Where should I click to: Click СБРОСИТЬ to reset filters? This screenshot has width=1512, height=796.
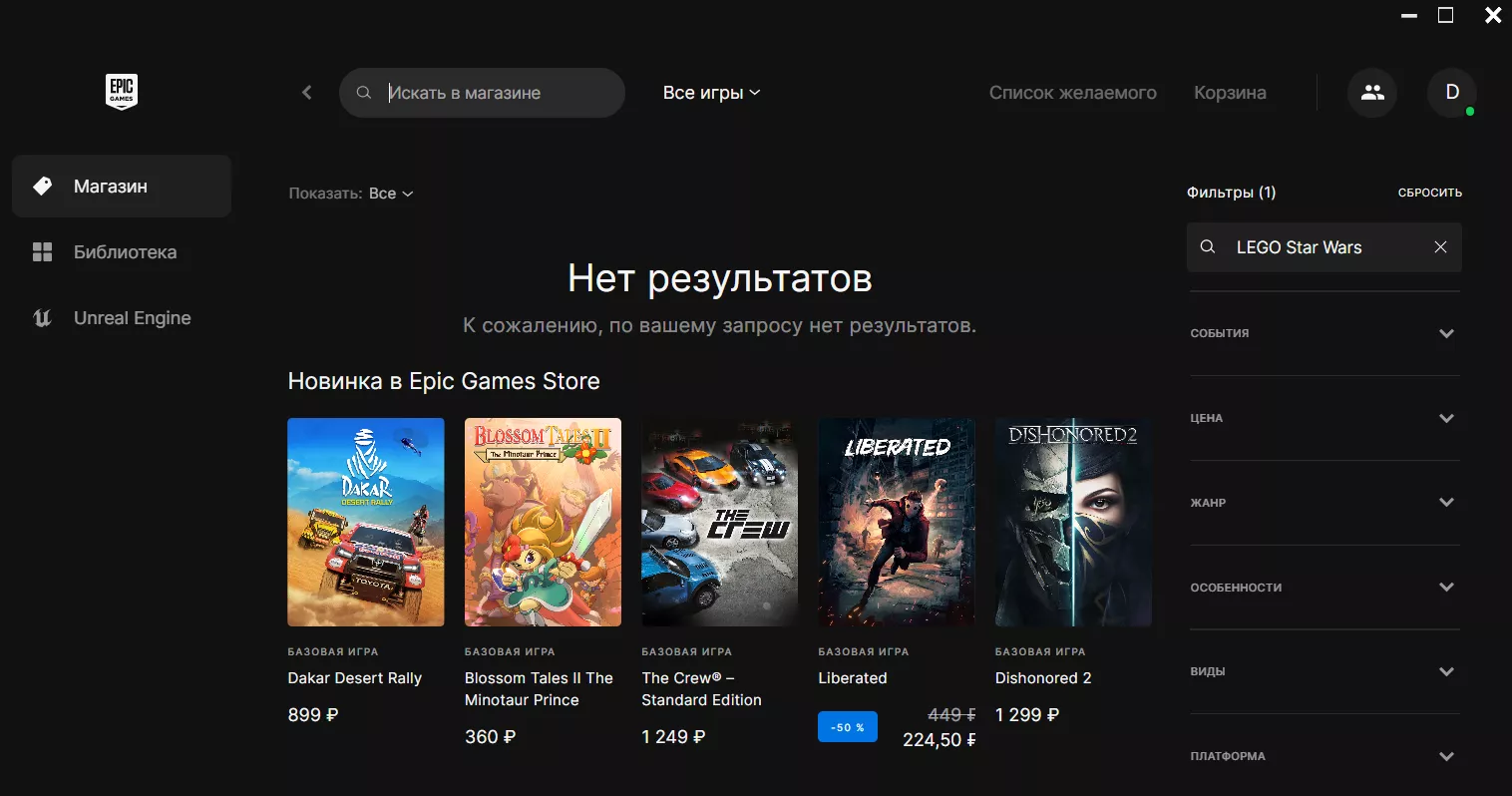point(1430,193)
